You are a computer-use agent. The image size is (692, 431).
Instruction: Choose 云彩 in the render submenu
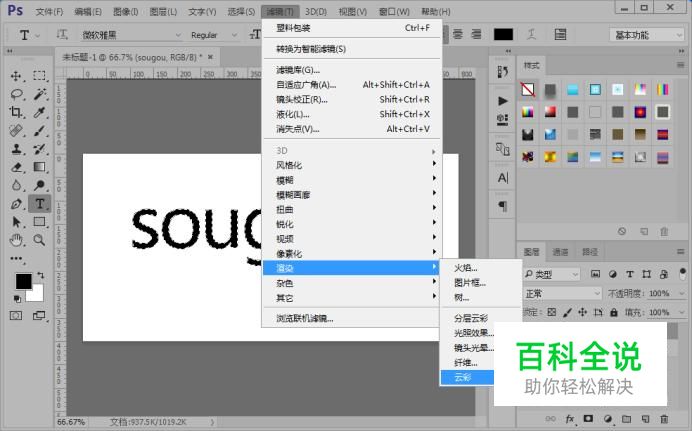(467, 378)
